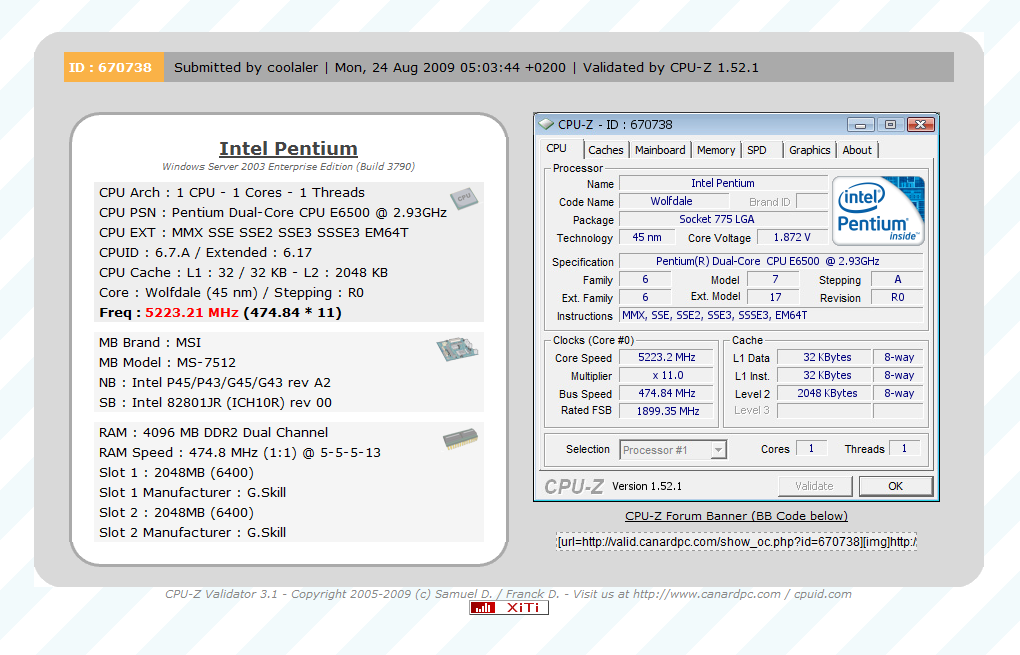Click the OK button in CPU-Z
Screen dimensions: 1020x655
[x=896, y=486]
